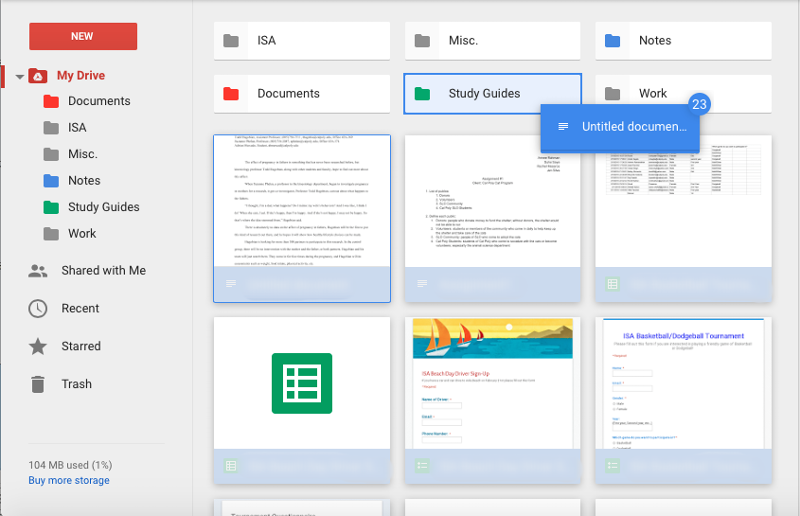Click the 104 MB used storage text

(x=70, y=465)
